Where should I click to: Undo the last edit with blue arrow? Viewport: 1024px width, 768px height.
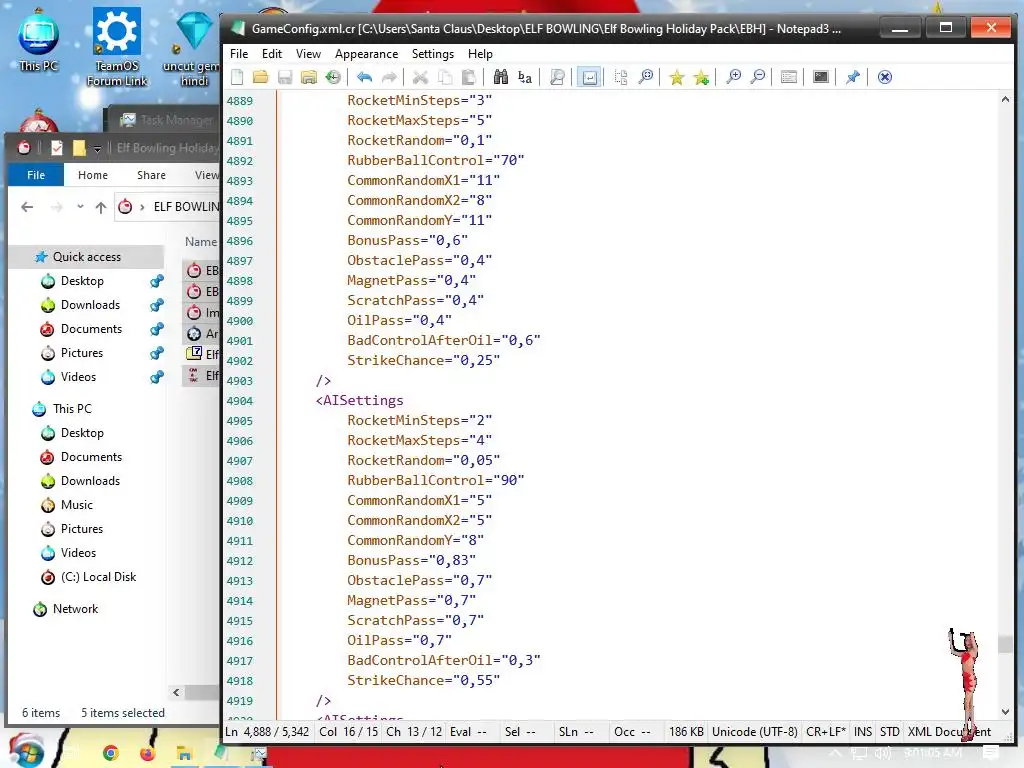(364, 77)
